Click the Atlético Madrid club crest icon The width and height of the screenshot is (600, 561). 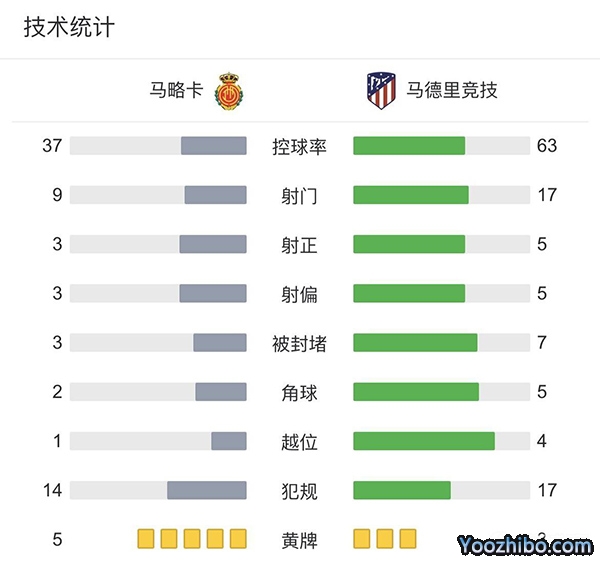381,90
